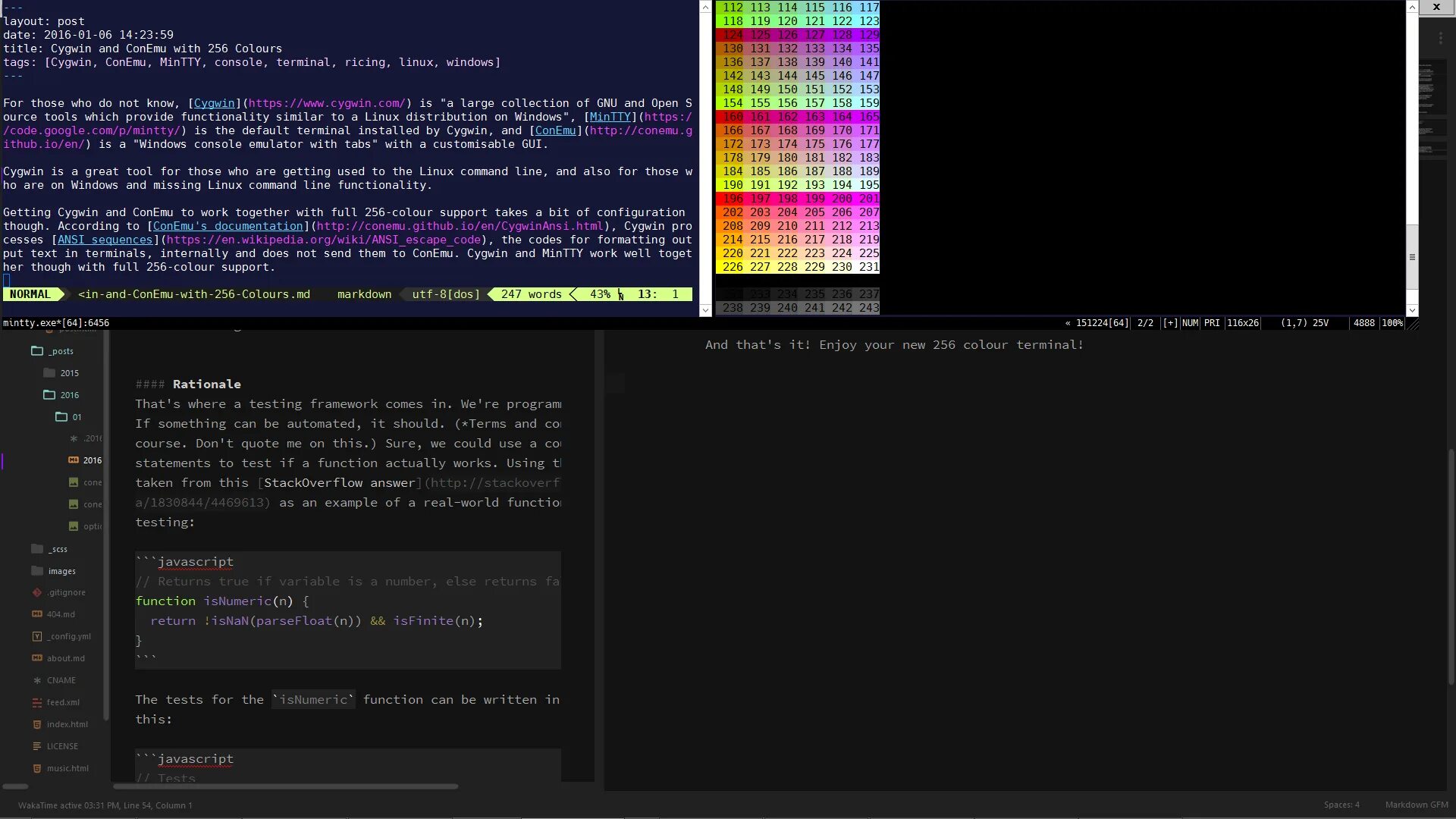Image resolution: width=1456 pixels, height=819 pixels.
Task: Open the CNAME file
Action: click(x=61, y=681)
